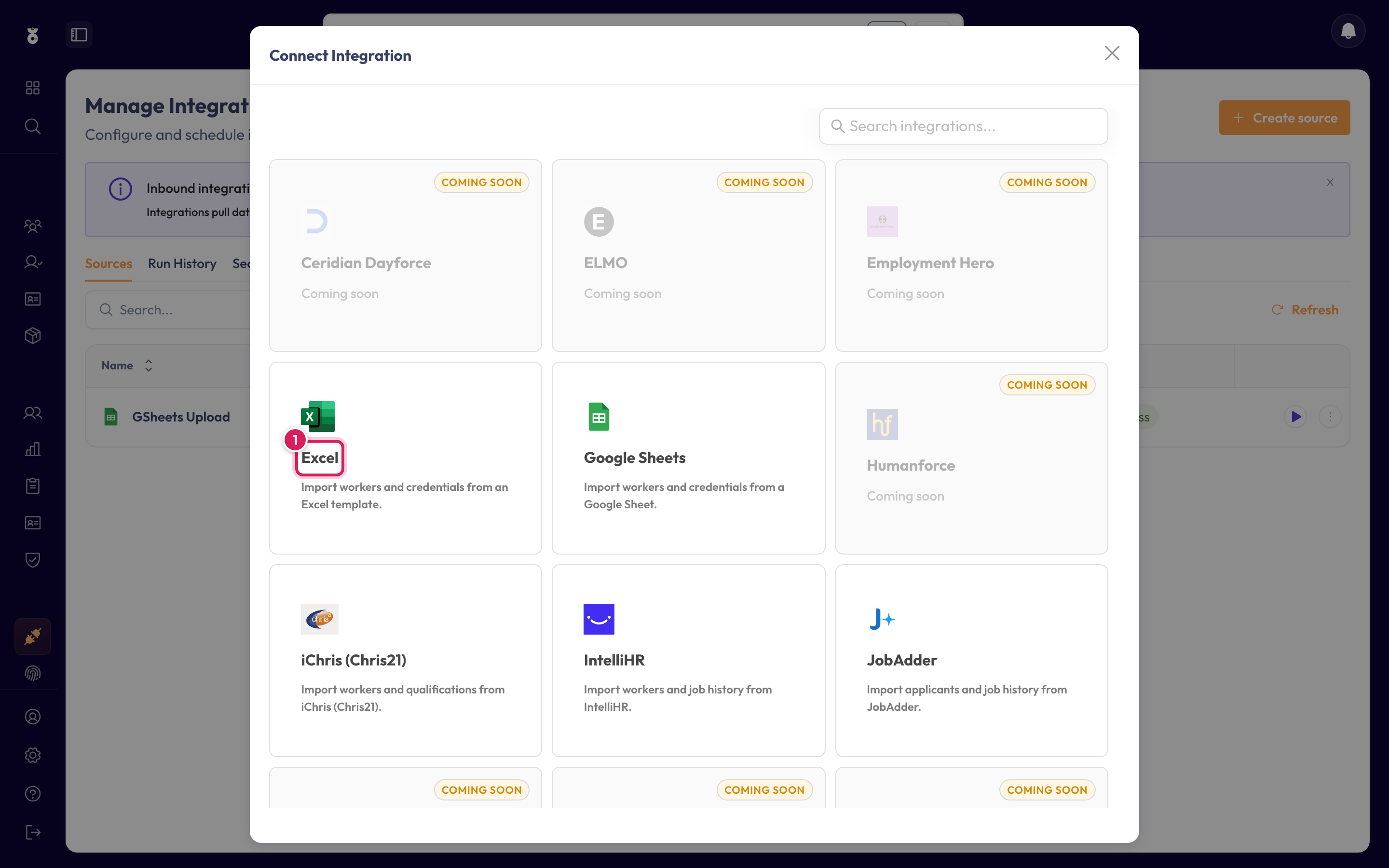This screenshot has height=868, width=1389.
Task: Open the integrations plug sidebar icon
Action: 33,636
